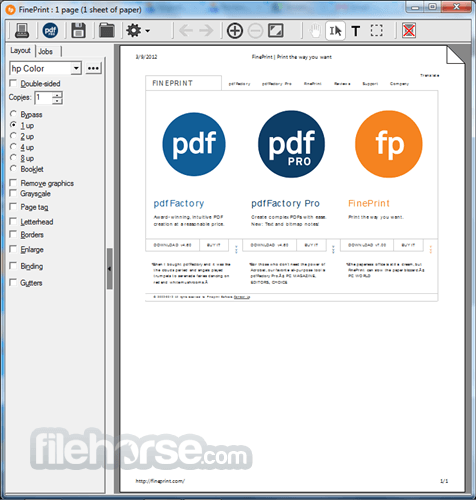476x500 pixels.
Task: Click the floppy disk save icon
Action: click(79, 31)
